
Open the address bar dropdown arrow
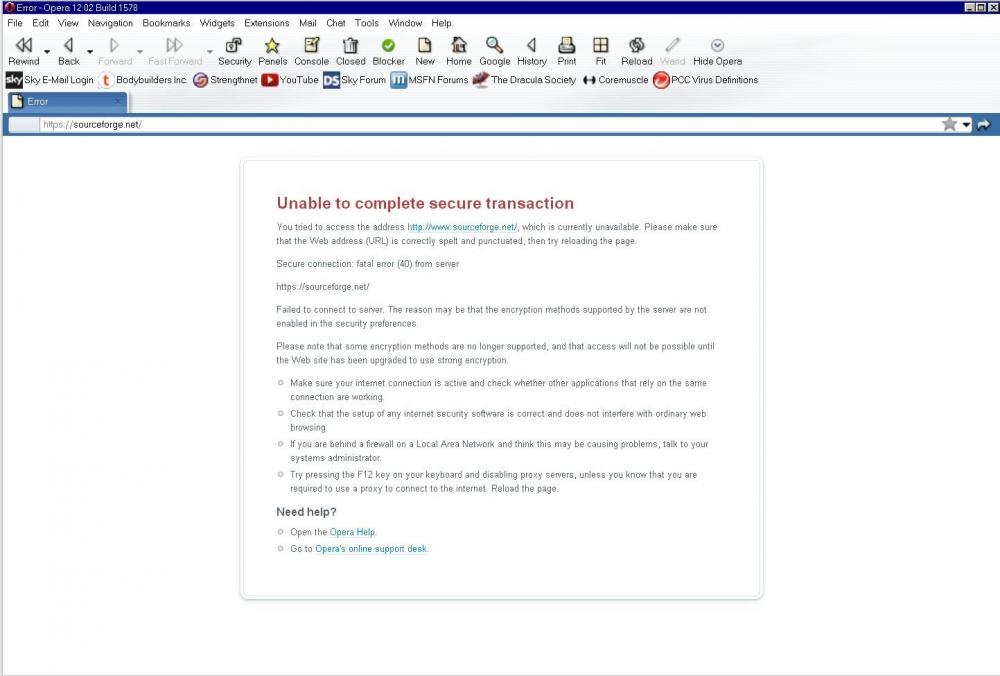tap(966, 125)
